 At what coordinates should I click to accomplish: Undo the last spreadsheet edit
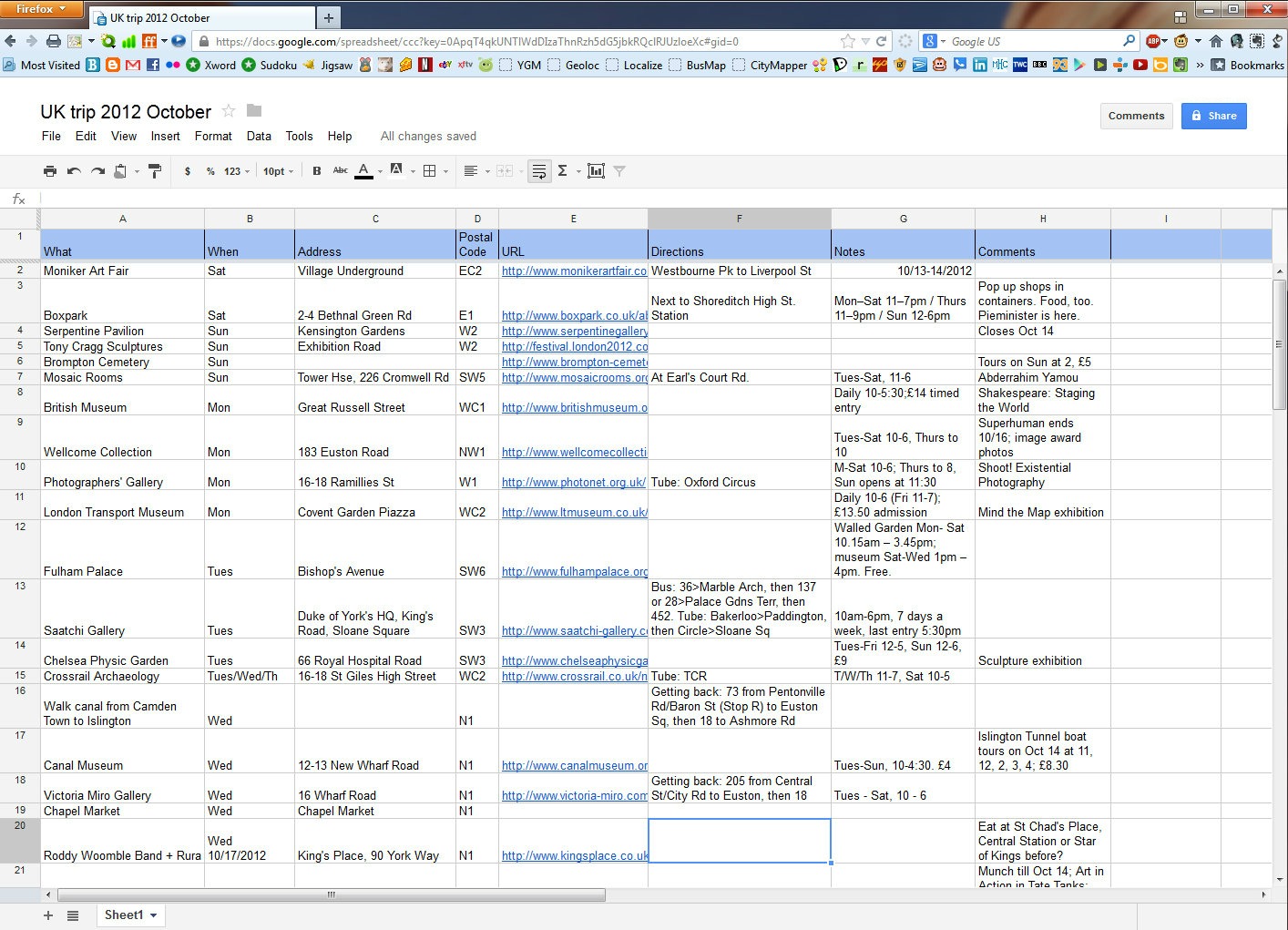point(74,171)
